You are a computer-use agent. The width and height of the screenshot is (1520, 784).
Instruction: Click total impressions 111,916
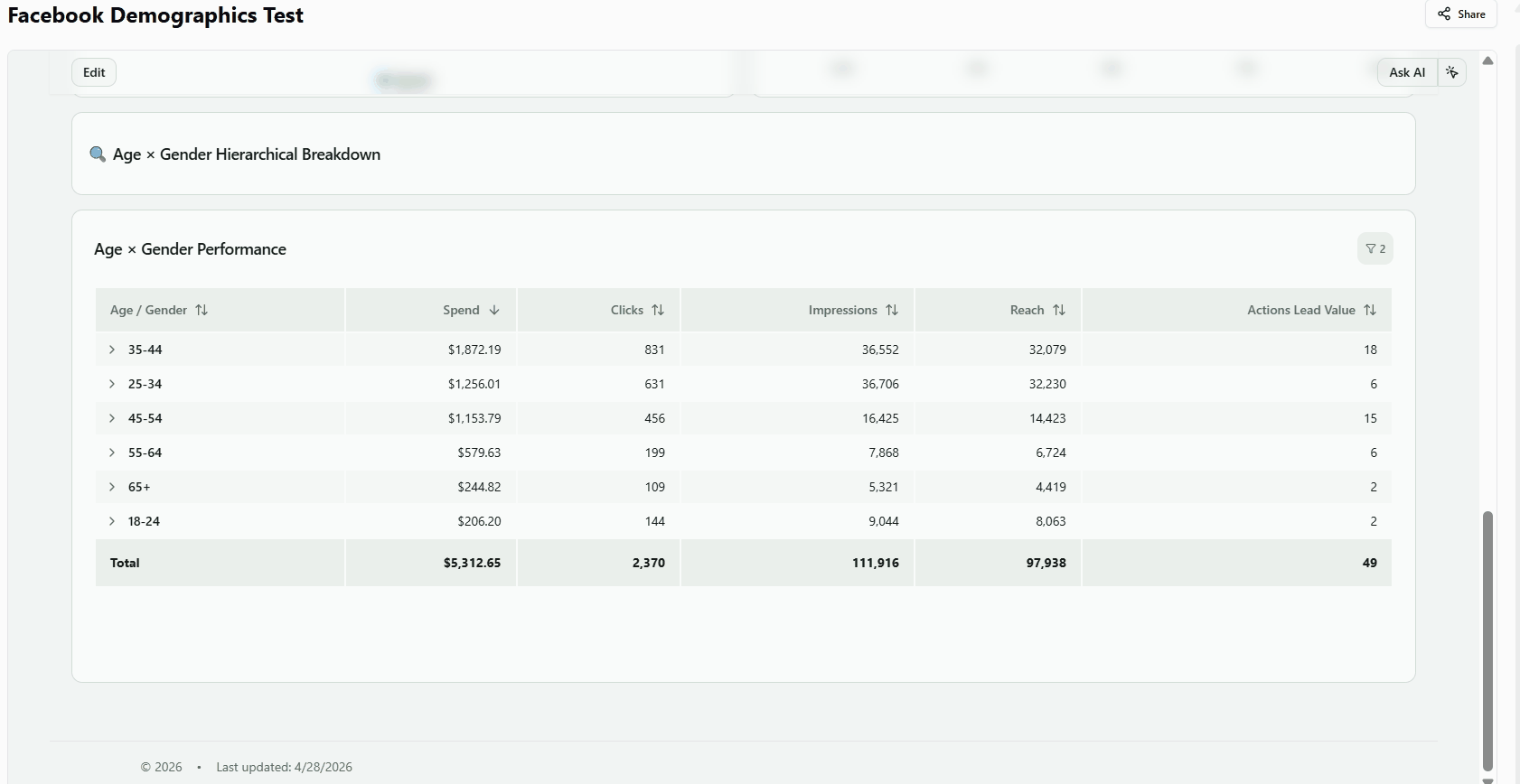coord(876,563)
